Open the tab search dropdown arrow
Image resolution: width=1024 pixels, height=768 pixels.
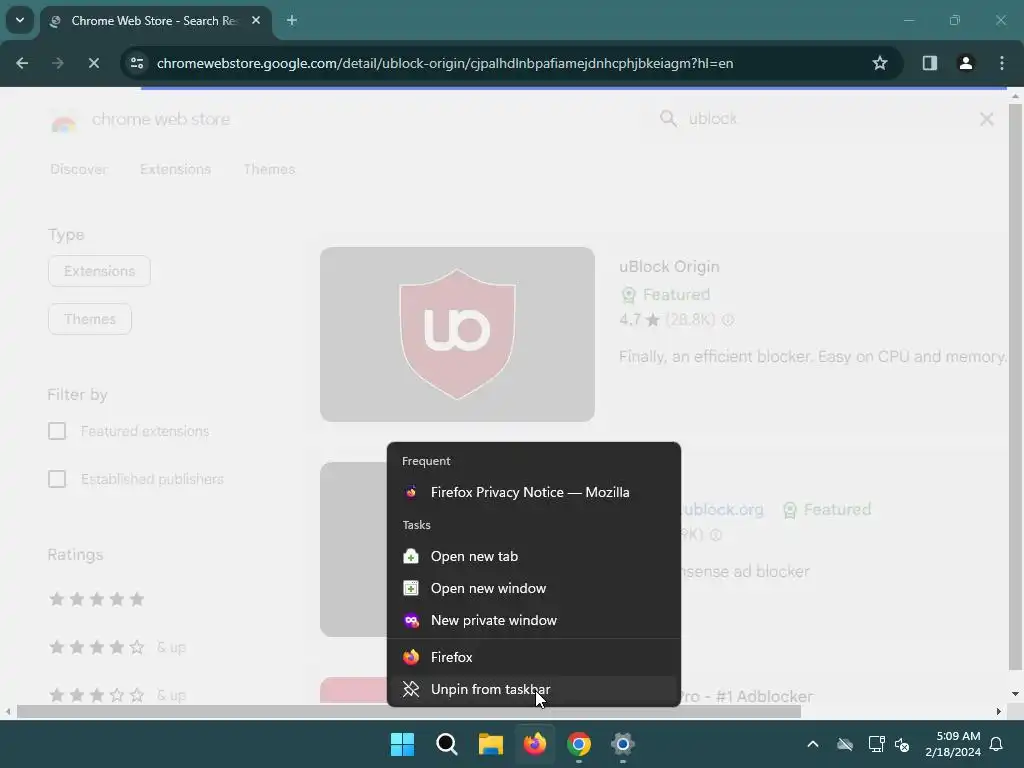pos(20,20)
